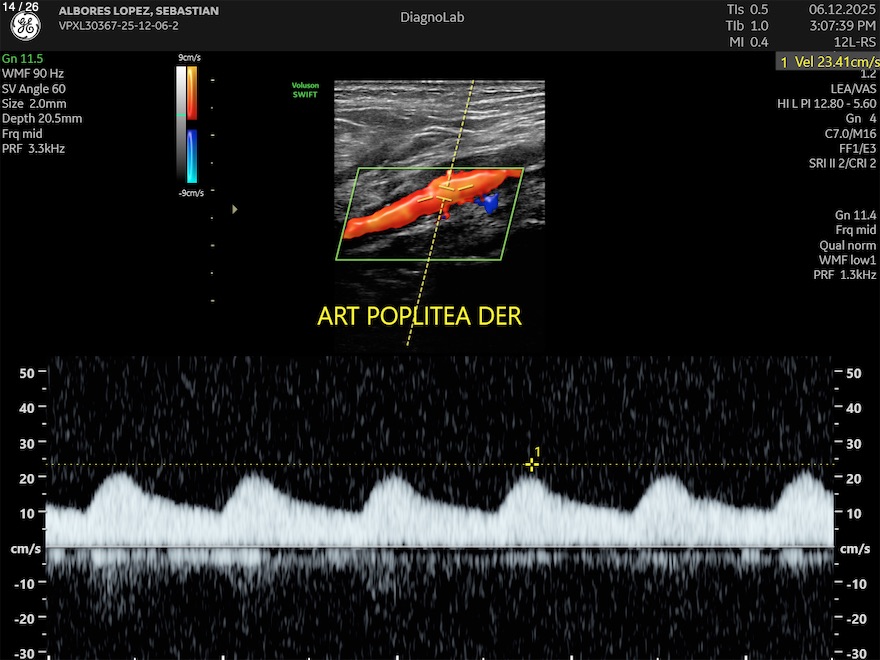Screen dimensions: 880x660
Task: Select the WMF 90 Hz filter parameter
Action: pos(33,74)
